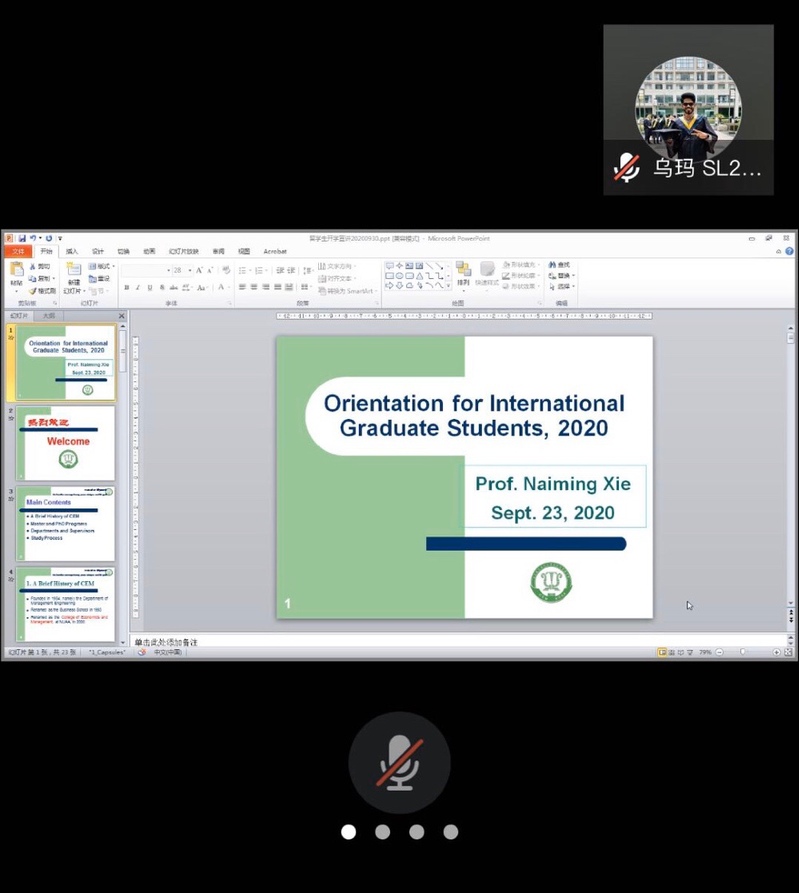Click the Save icon in the quick access toolbar
799x893 pixels.
point(21,239)
